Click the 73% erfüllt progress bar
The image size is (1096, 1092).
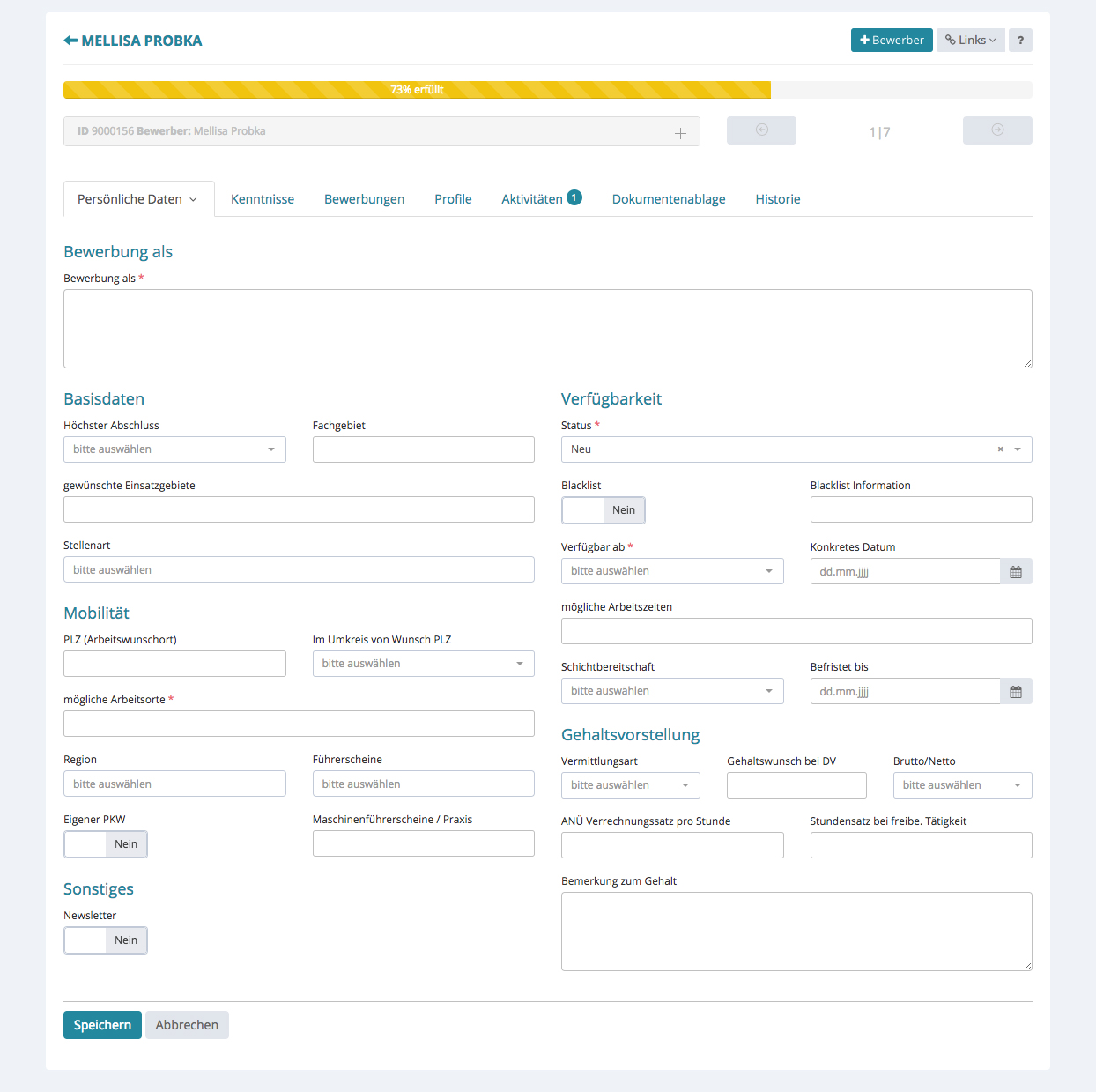(417, 90)
